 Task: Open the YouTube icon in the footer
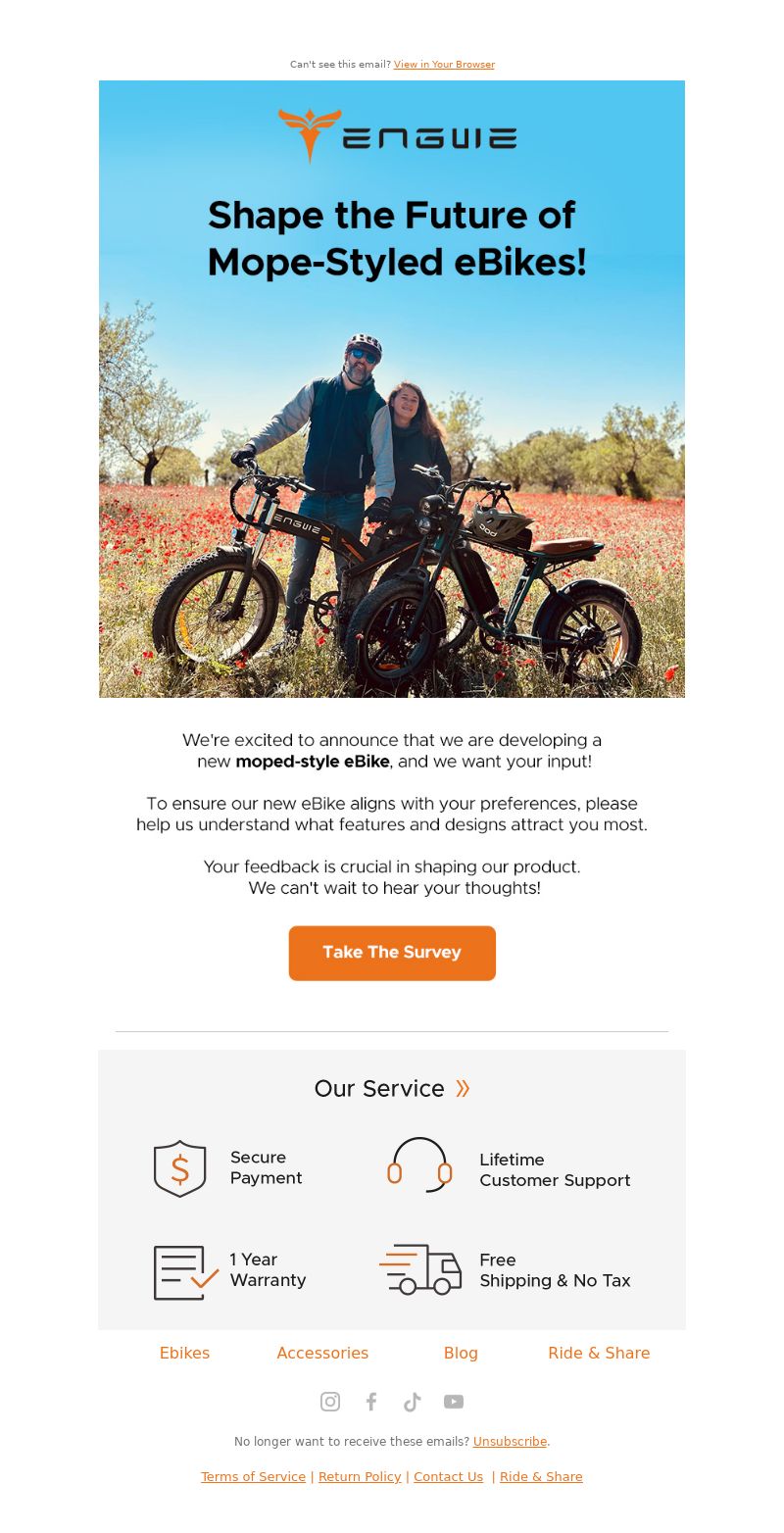(454, 1402)
